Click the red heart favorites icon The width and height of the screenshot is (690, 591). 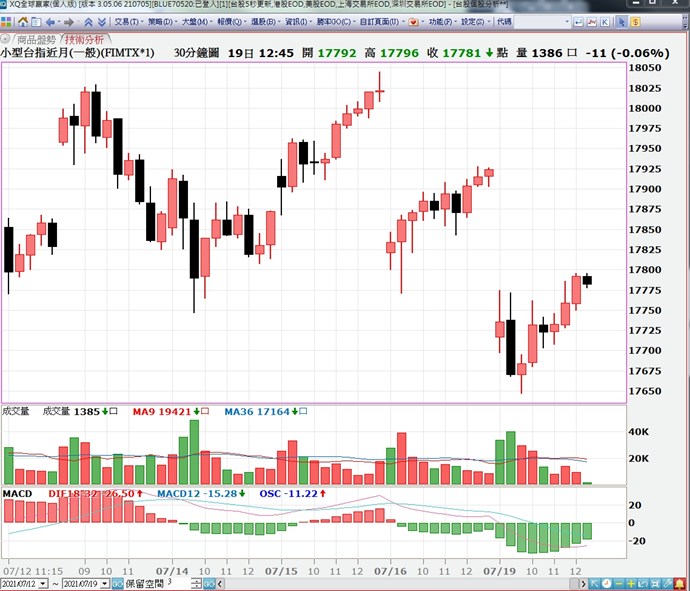coord(413,22)
